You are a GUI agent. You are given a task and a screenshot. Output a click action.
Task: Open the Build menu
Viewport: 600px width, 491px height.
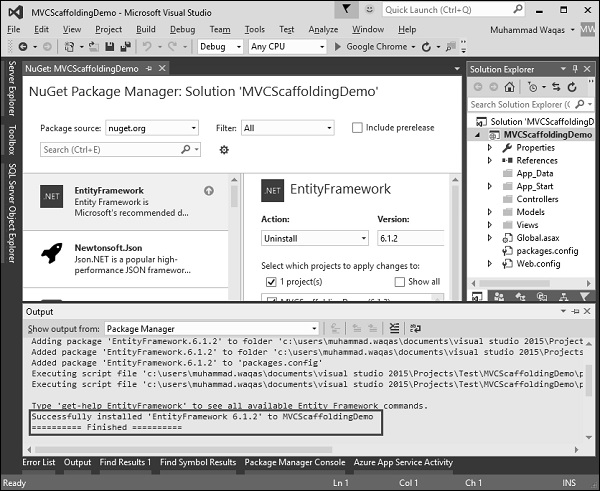pyautogui.click(x=146, y=29)
